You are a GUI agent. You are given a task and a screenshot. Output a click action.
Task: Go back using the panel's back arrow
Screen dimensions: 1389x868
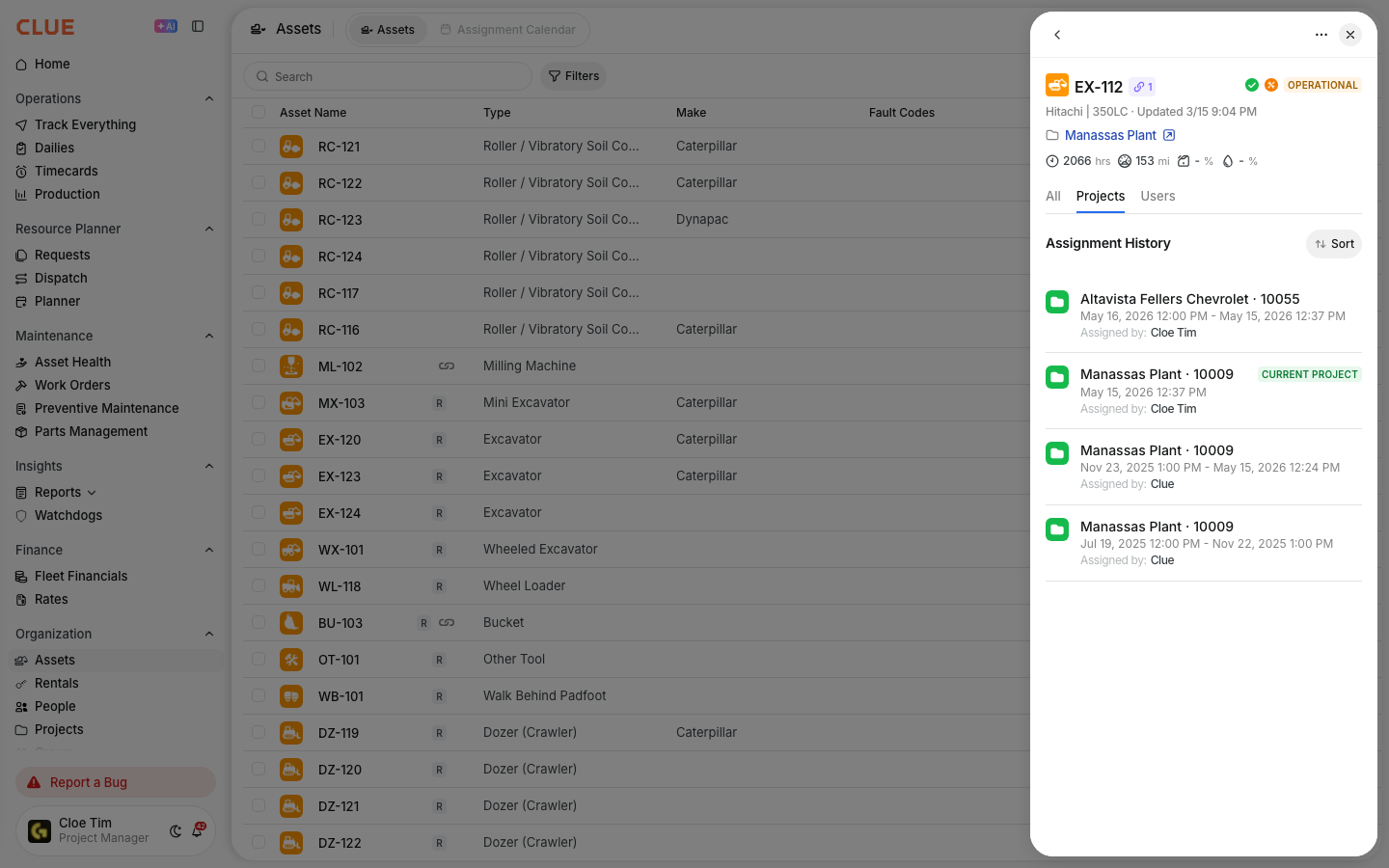1057,35
